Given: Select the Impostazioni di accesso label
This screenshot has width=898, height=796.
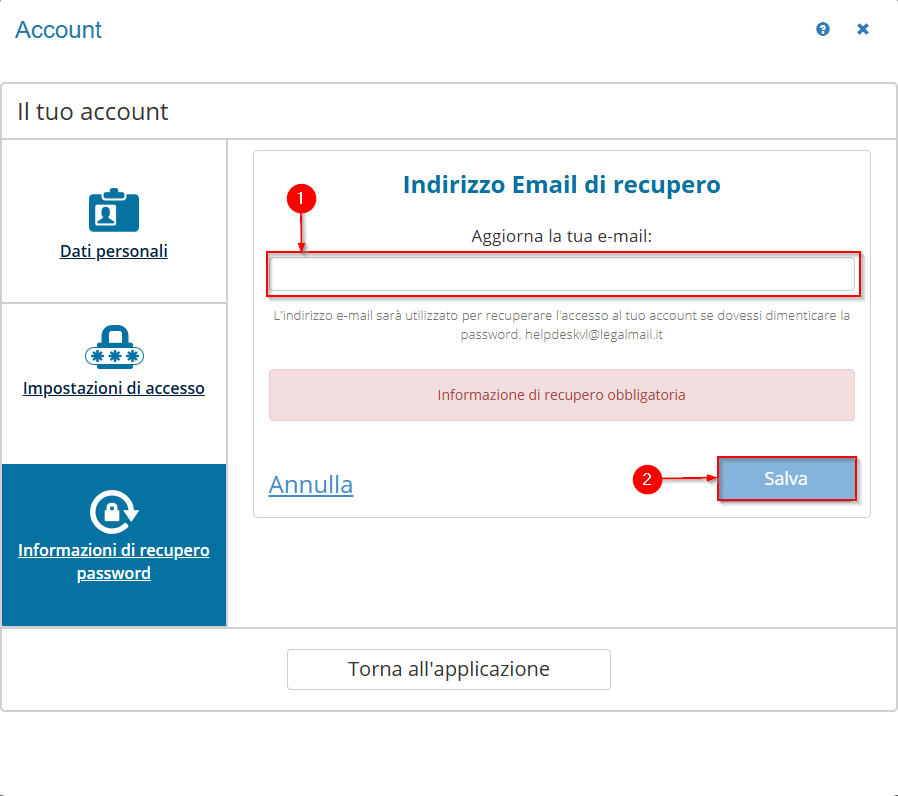Looking at the screenshot, I should 114,388.
